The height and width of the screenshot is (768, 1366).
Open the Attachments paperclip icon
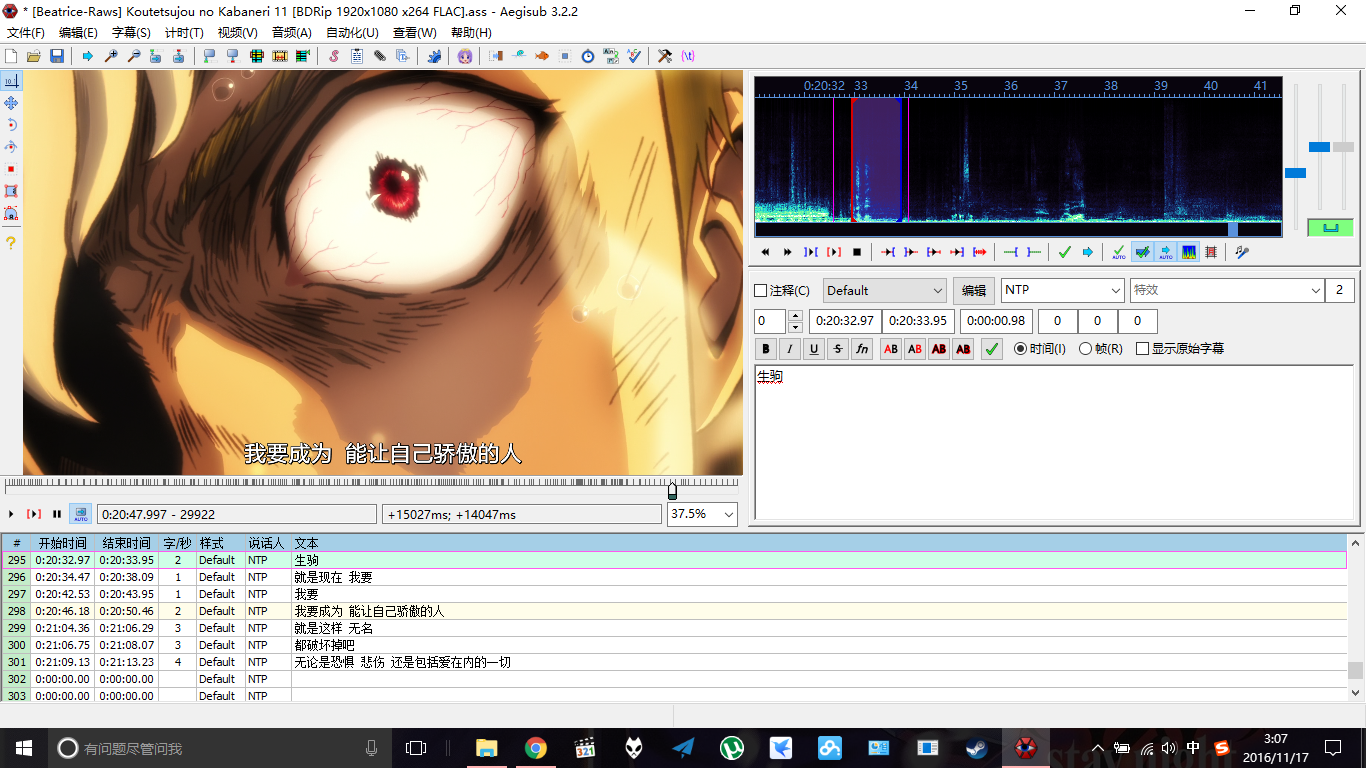click(x=380, y=56)
